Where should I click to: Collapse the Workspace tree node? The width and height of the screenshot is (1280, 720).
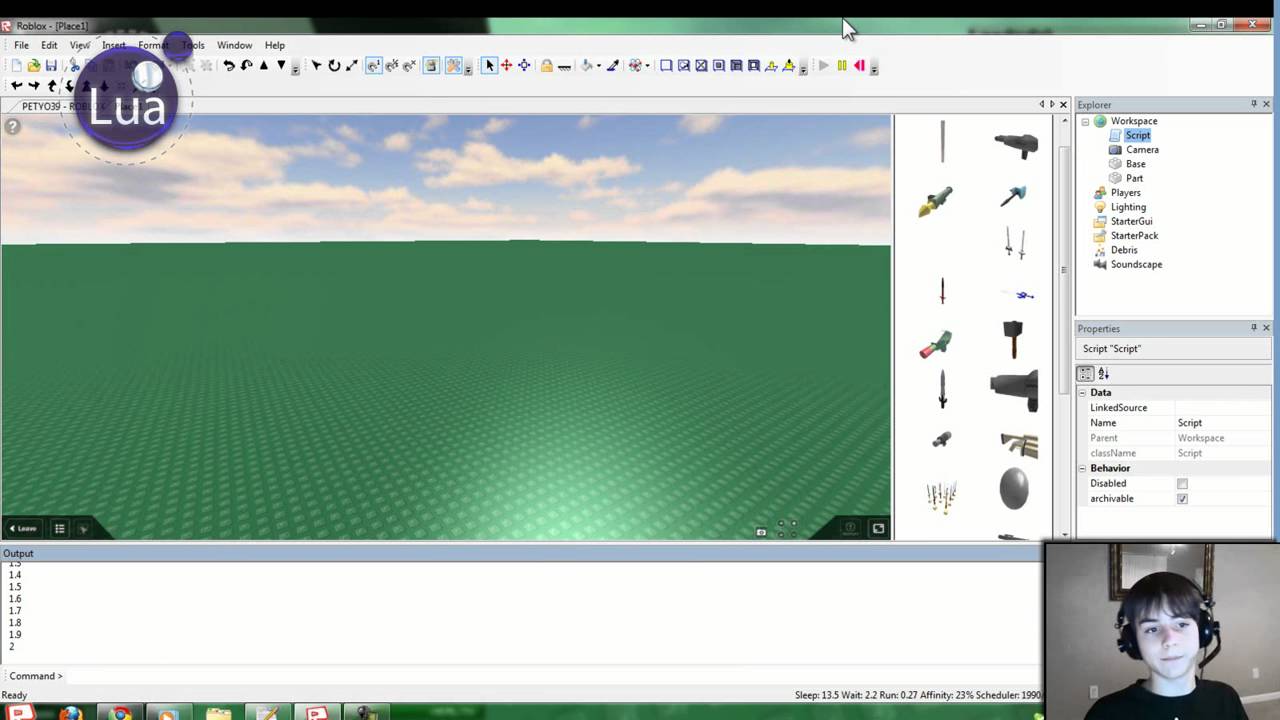click(x=1085, y=121)
